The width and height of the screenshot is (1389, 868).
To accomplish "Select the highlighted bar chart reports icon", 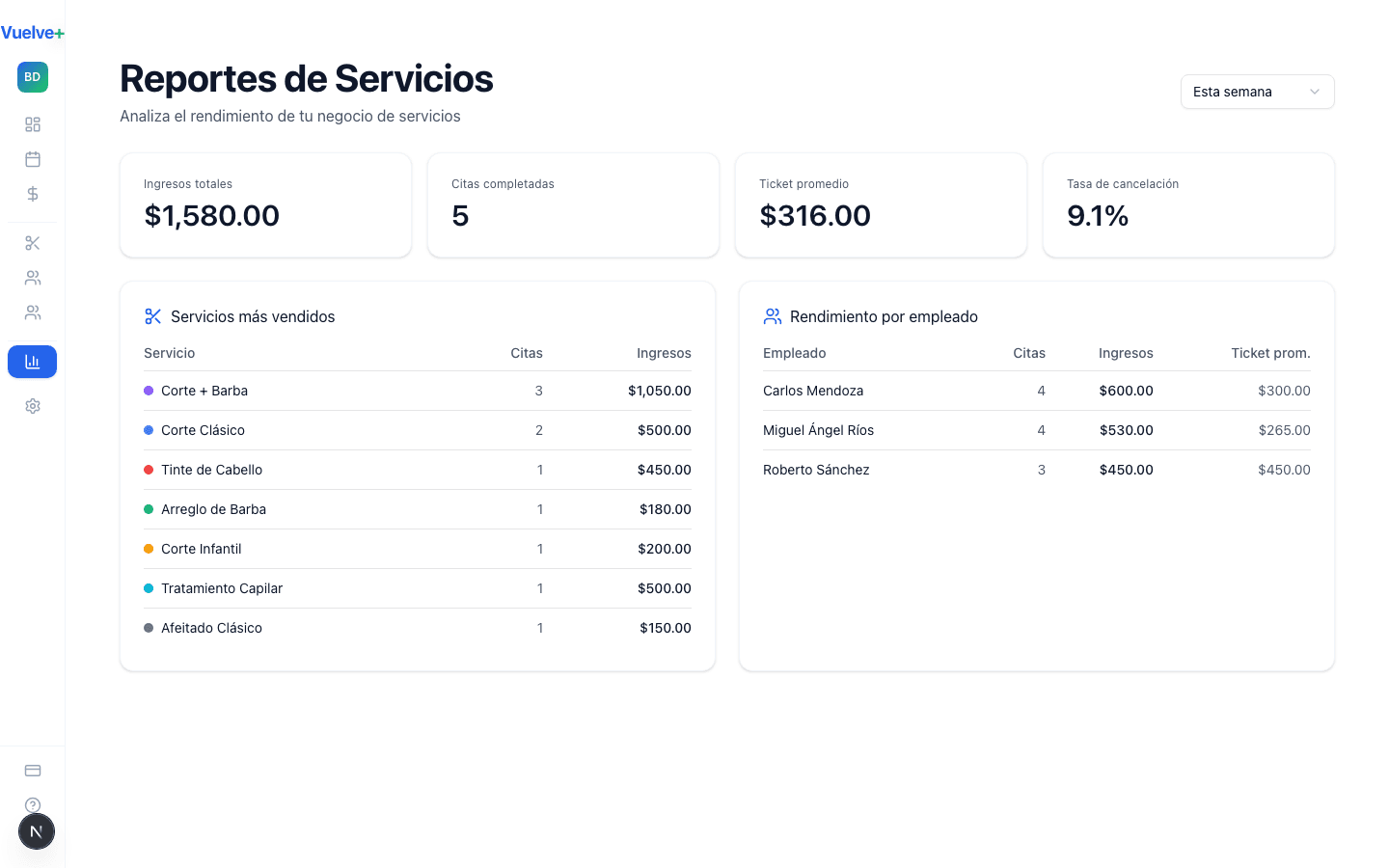I will [x=32, y=362].
